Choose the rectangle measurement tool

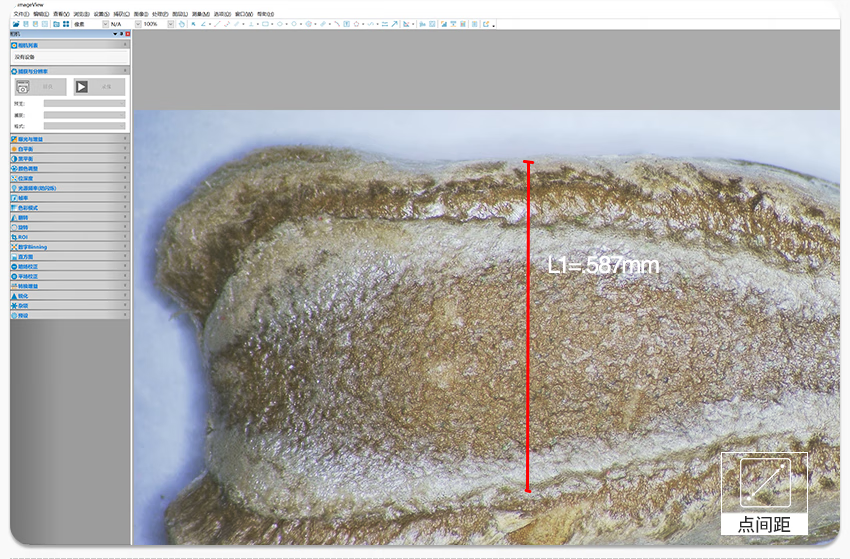(265, 24)
